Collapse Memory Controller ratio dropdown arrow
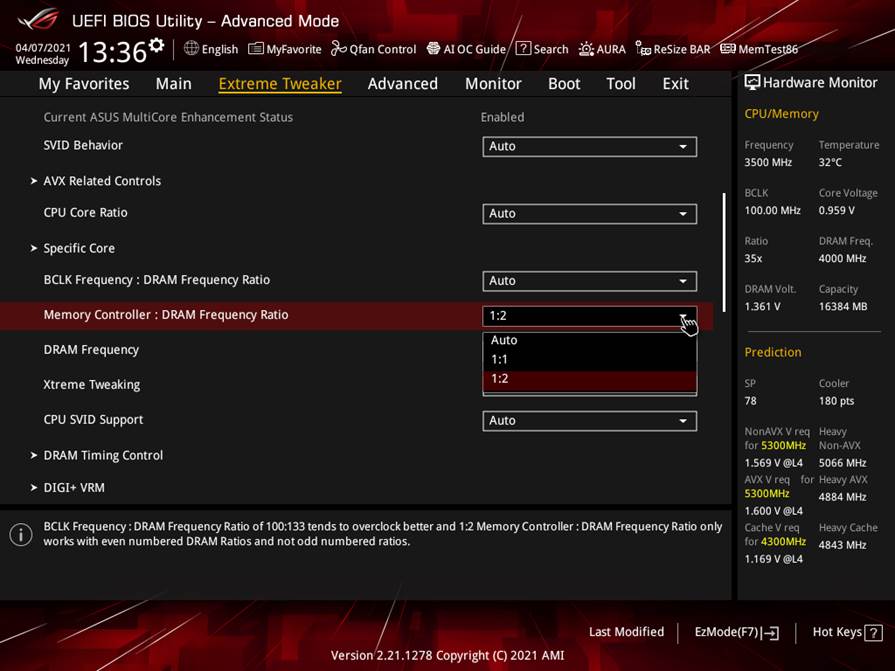 coord(683,316)
